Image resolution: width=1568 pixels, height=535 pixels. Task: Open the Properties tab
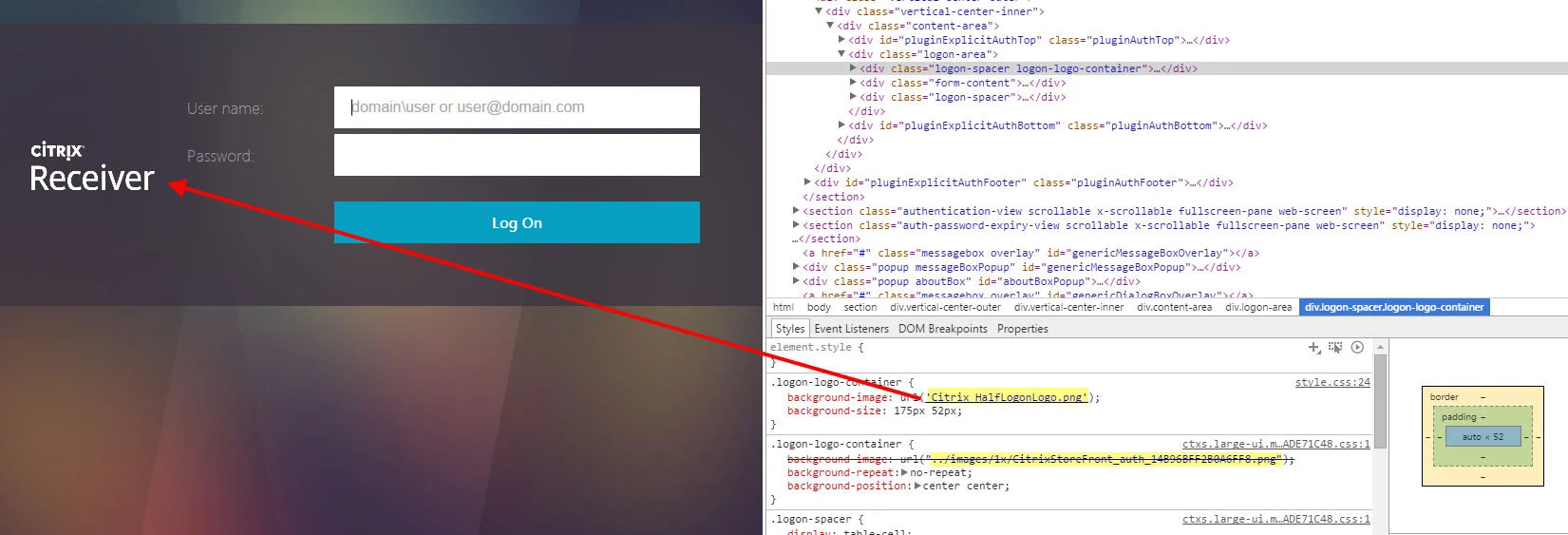(x=1023, y=329)
